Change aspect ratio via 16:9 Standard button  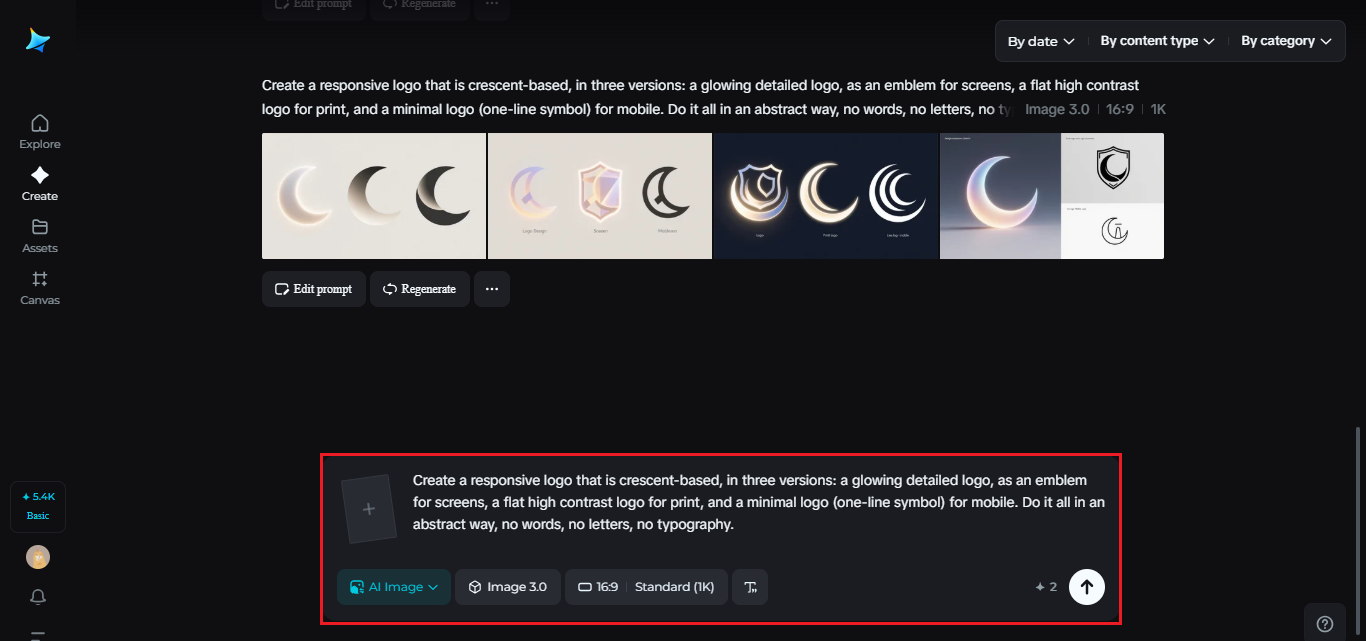[646, 587]
